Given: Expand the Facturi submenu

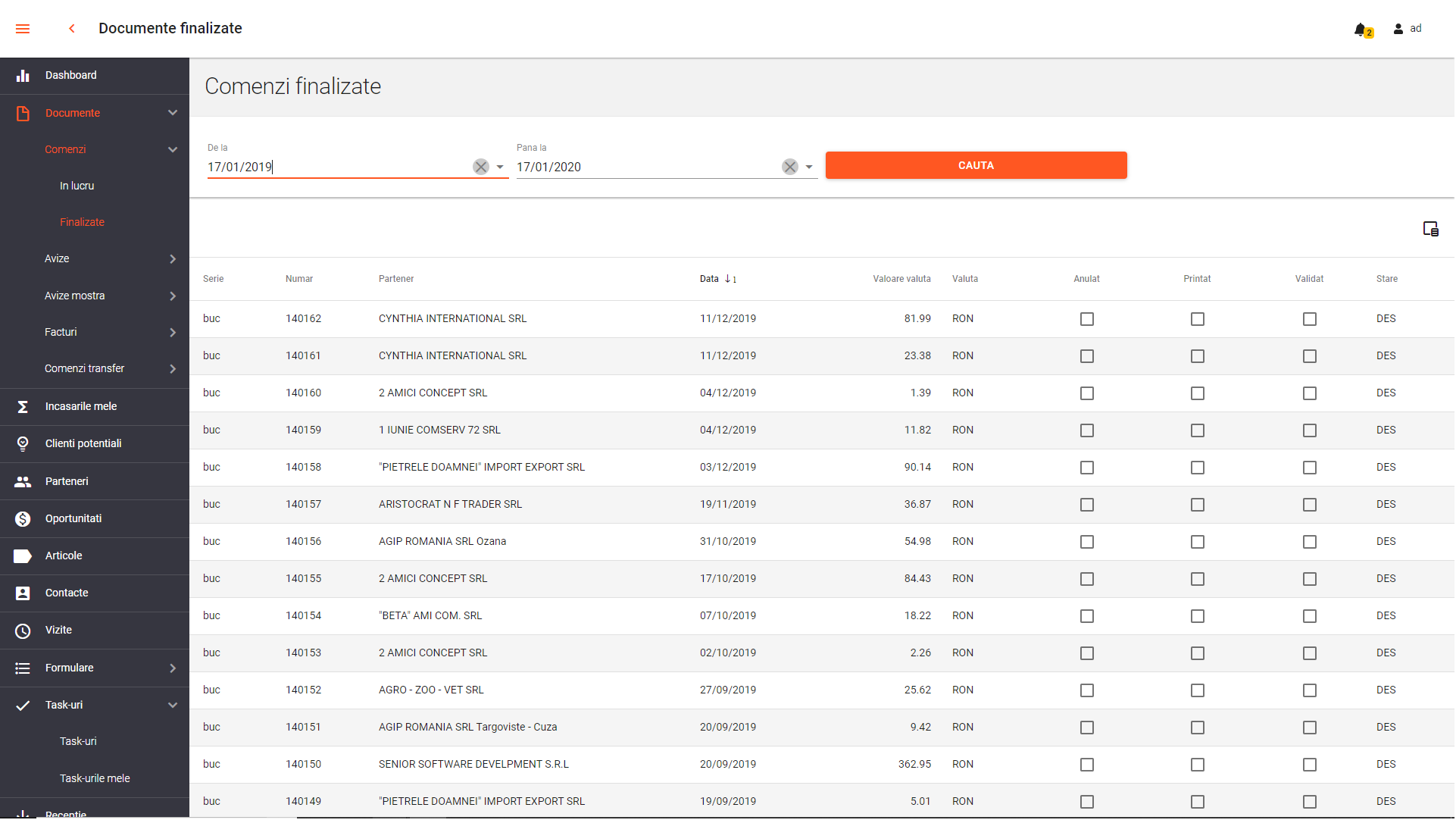Looking at the screenshot, I should click(173, 333).
